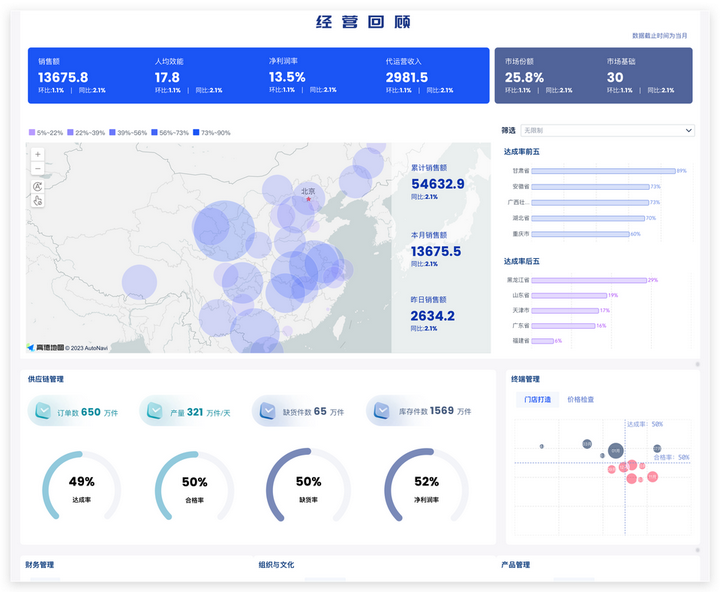Screen dimensions: 720x592
Task: Click the 山东省 19% bar
Action: pos(569,295)
